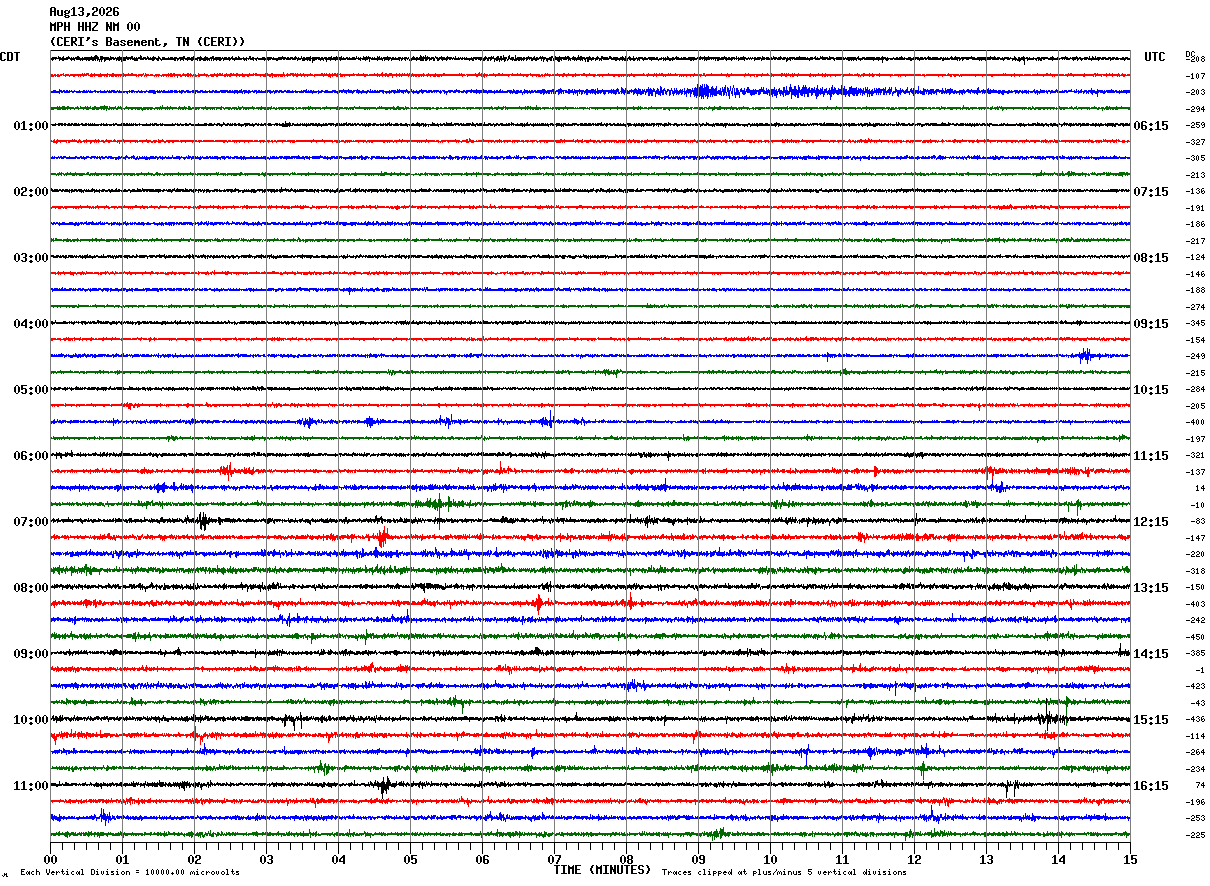Select the 07 minute tick label
The width and height of the screenshot is (1210, 886).
(x=554, y=859)
